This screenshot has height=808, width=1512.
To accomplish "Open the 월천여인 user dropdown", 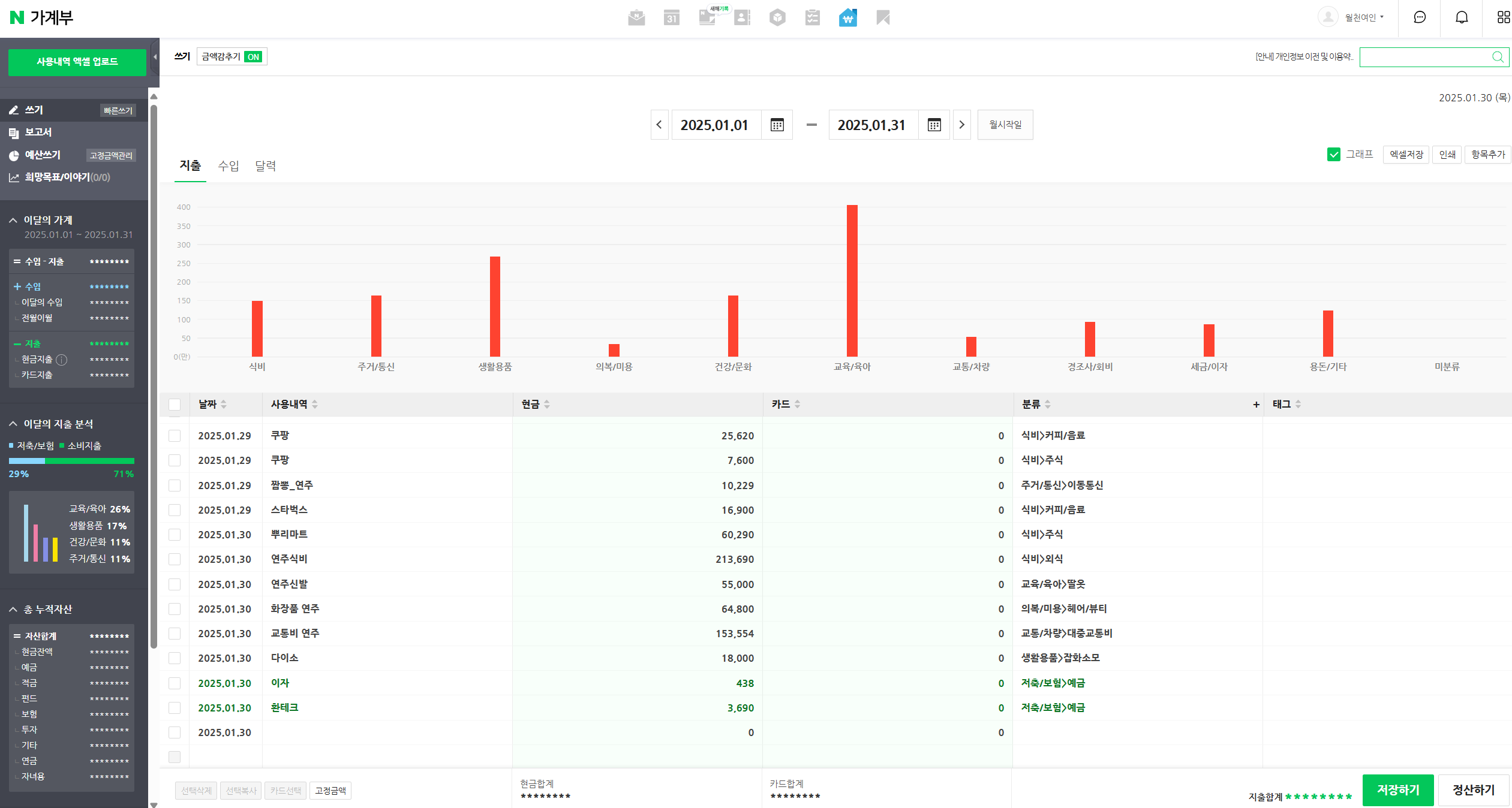I will pos(1364,17).
